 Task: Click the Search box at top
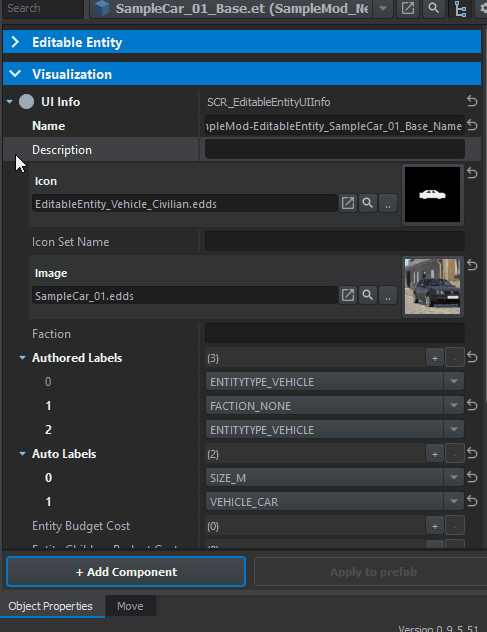(42, 8)
